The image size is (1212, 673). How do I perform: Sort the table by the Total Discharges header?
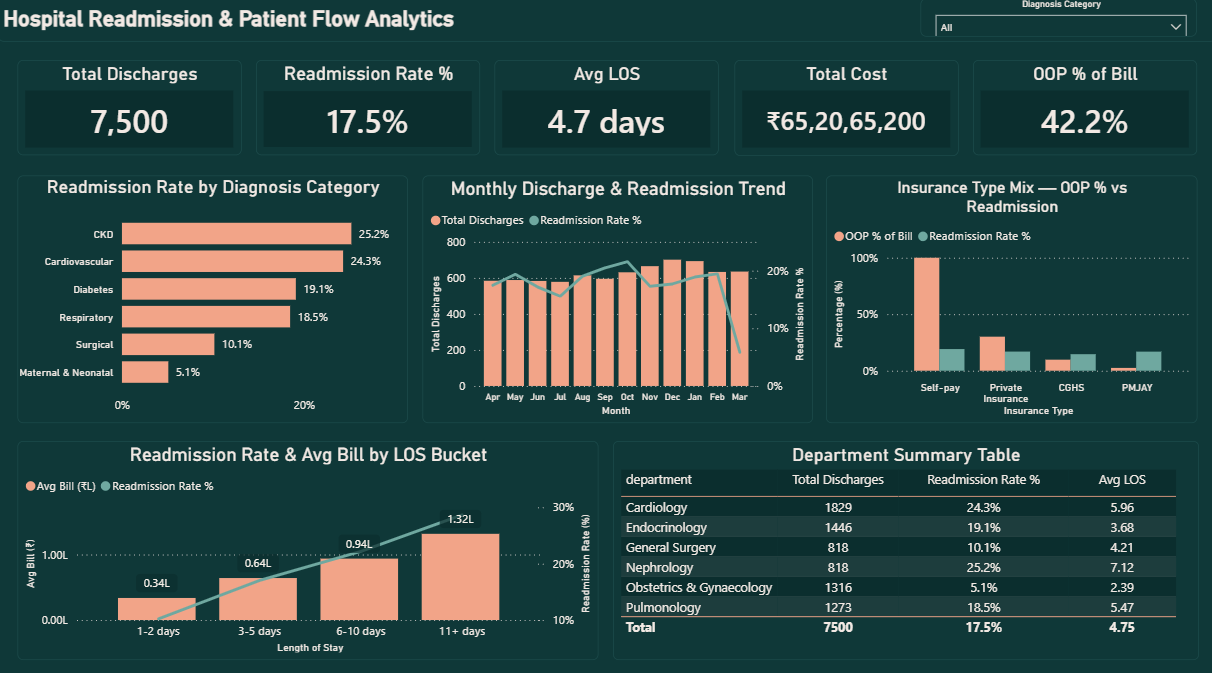(838, 480)
